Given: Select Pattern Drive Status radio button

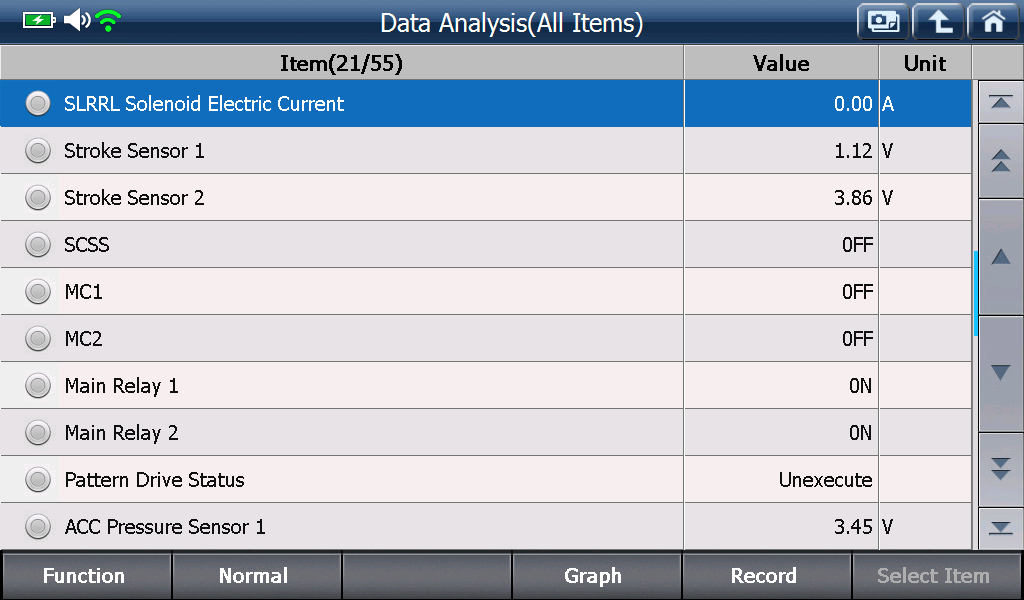Looking at the screenshot, I should (x=38, y=480).
